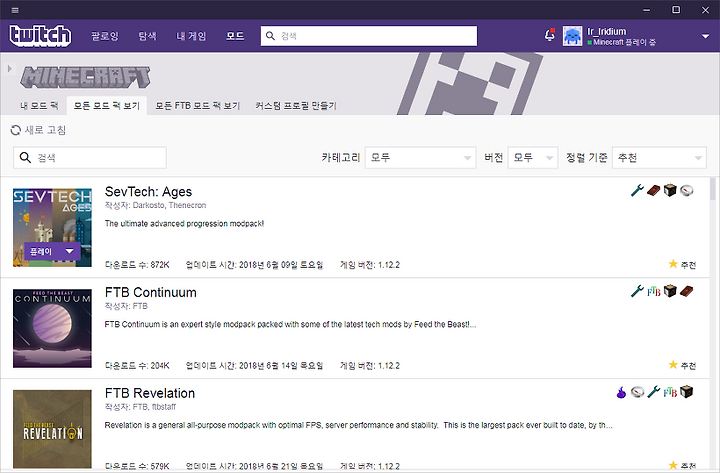Click 'The ultimate advanced progression modpack!' text

184,224
